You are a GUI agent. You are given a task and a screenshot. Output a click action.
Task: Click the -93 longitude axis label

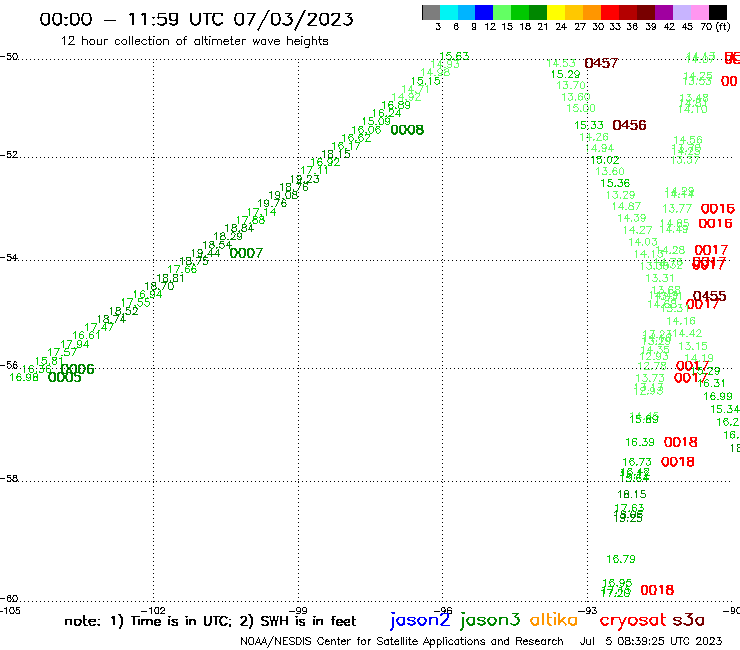click(588, 610)
